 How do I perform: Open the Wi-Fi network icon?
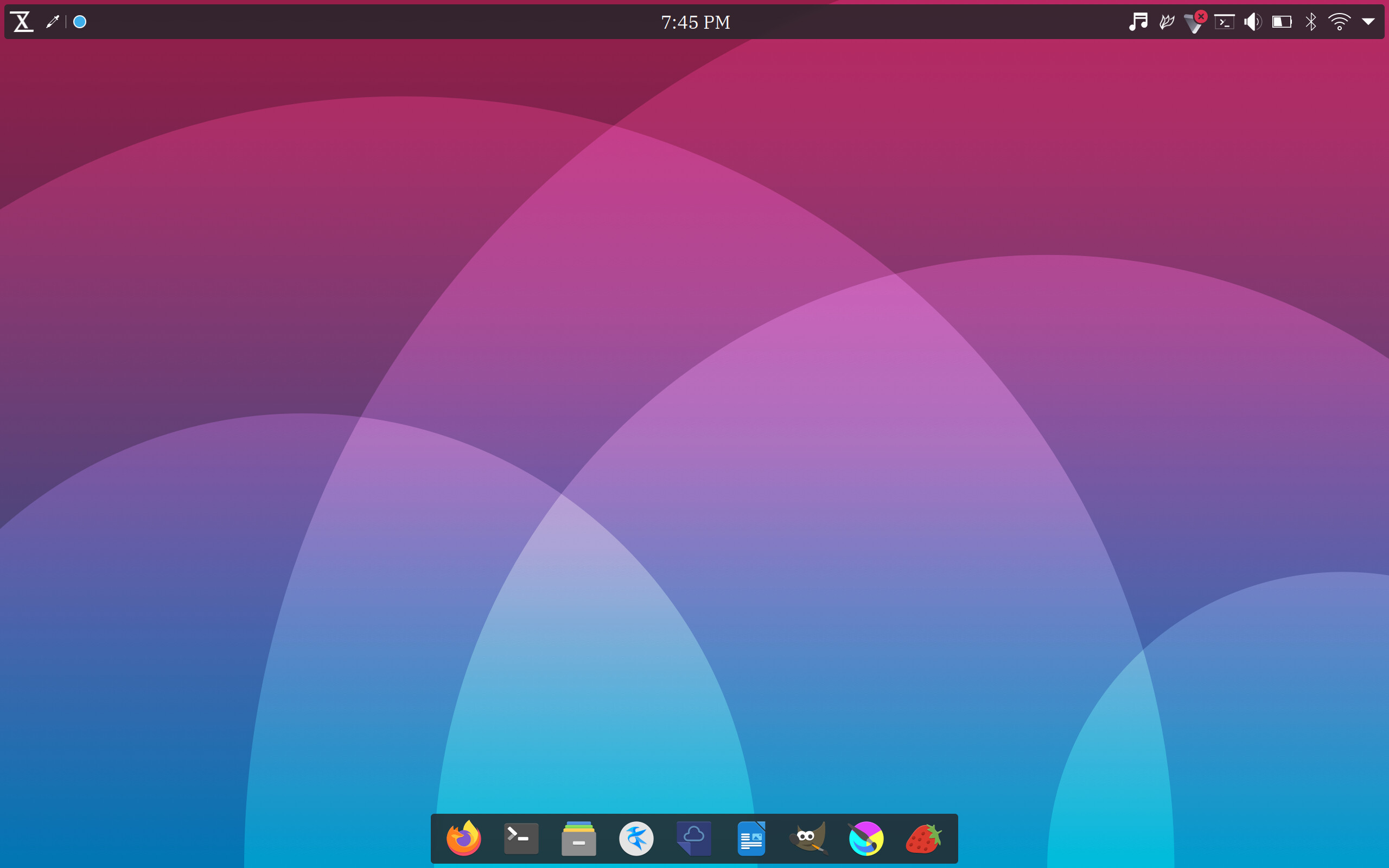click(x=1340, y=22)
